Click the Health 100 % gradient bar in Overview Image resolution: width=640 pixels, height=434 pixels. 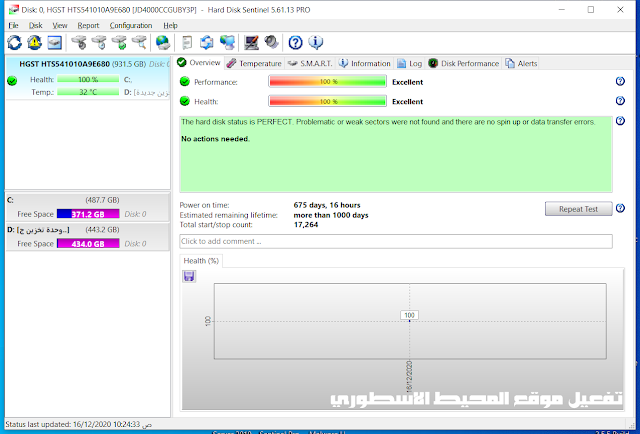point(327,101)
